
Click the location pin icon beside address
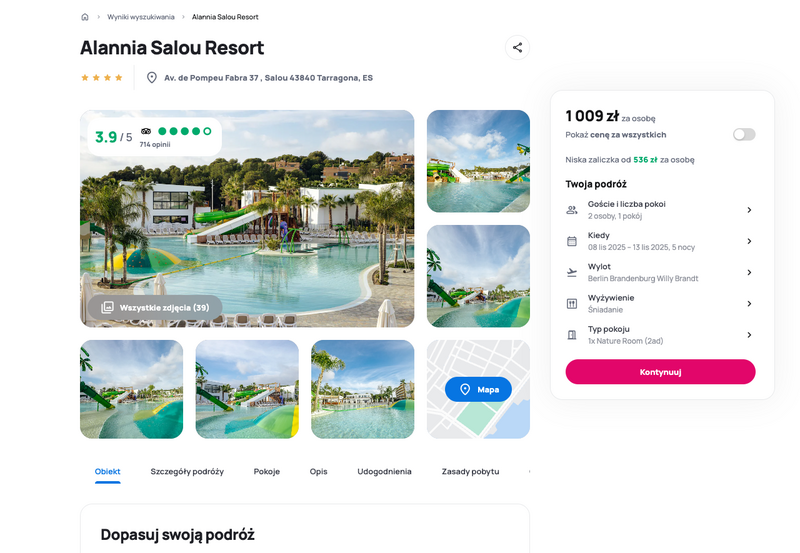click(x=152, y=78)
